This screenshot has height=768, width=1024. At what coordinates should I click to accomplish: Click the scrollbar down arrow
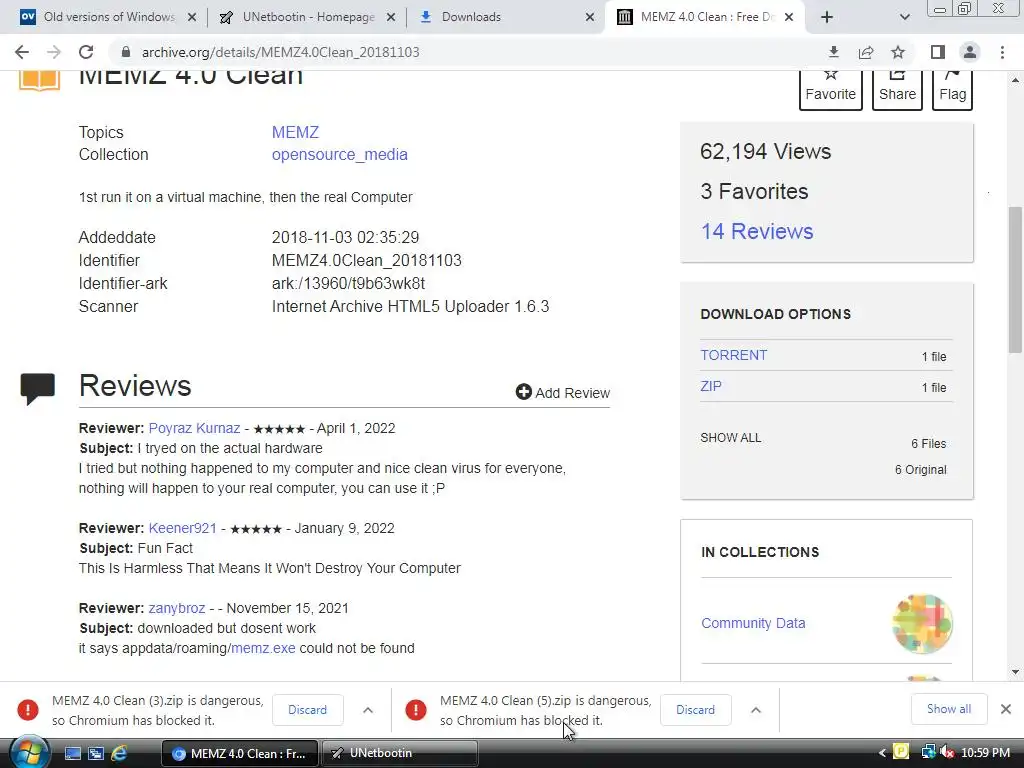click(1015, 672)
